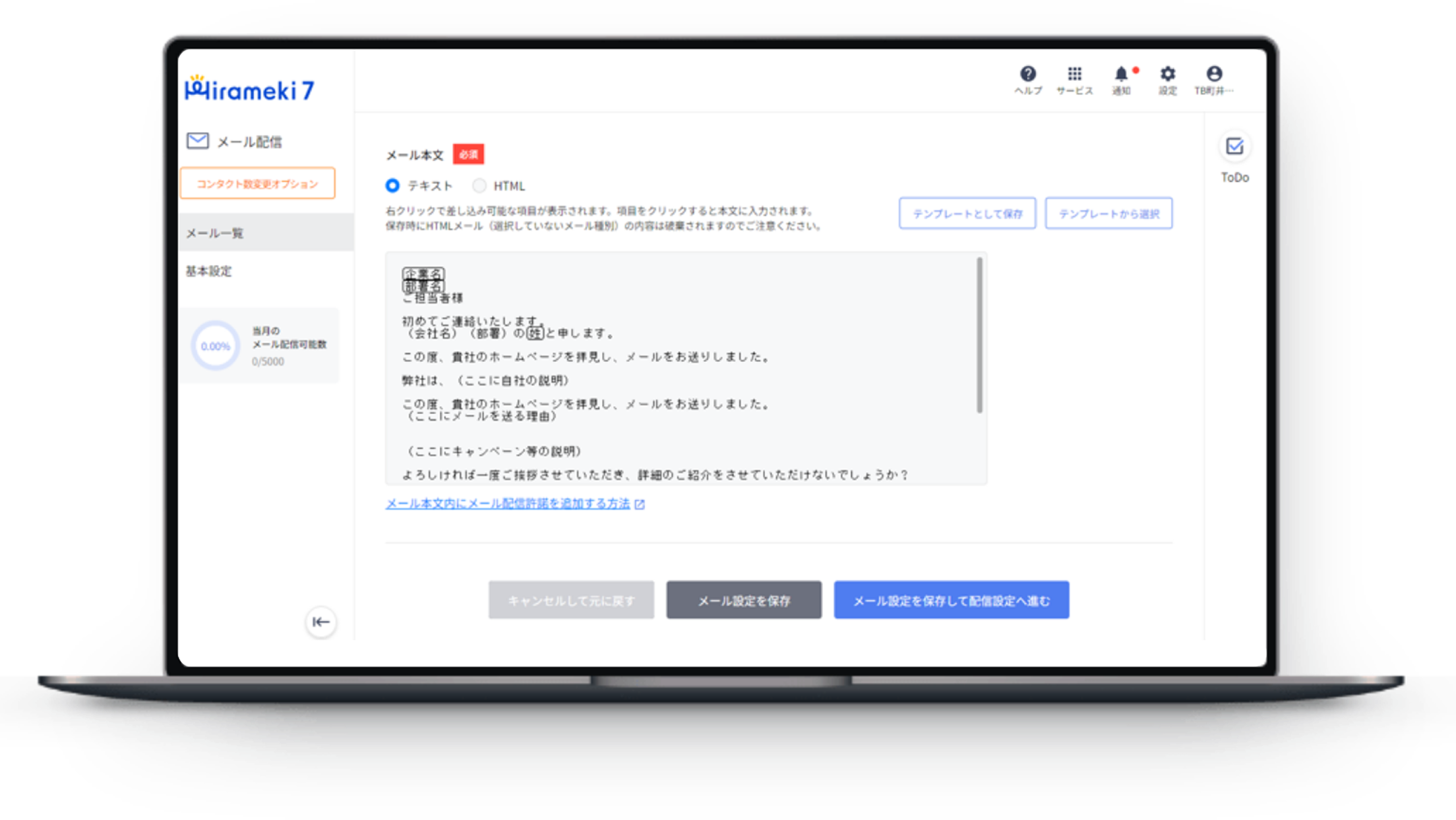This screenshot has height=820, width=1456.
Task: Click テンプレートから選択 button
Action: (x=1108, y=213)
